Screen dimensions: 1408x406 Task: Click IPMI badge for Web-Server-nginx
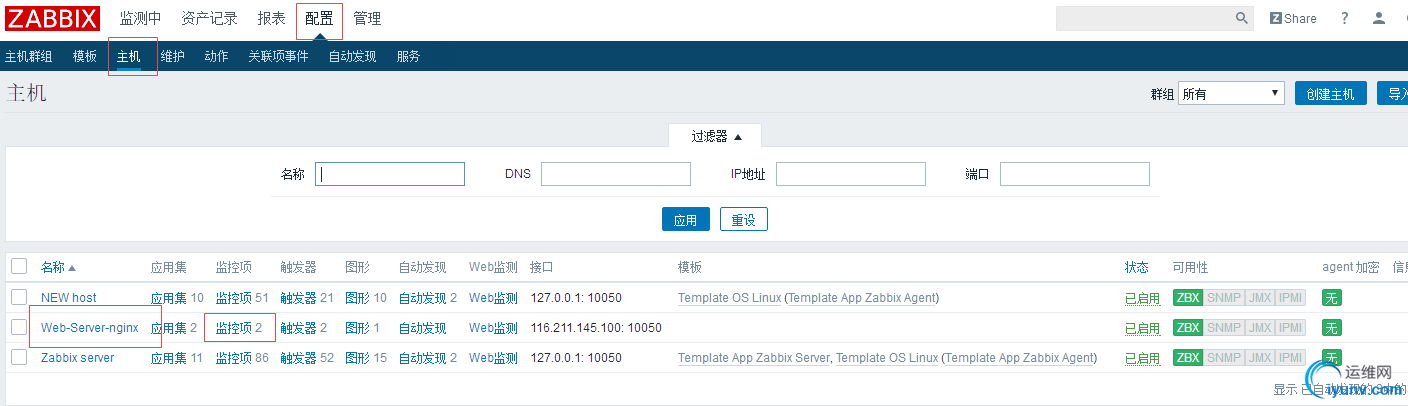(1291, 327)
